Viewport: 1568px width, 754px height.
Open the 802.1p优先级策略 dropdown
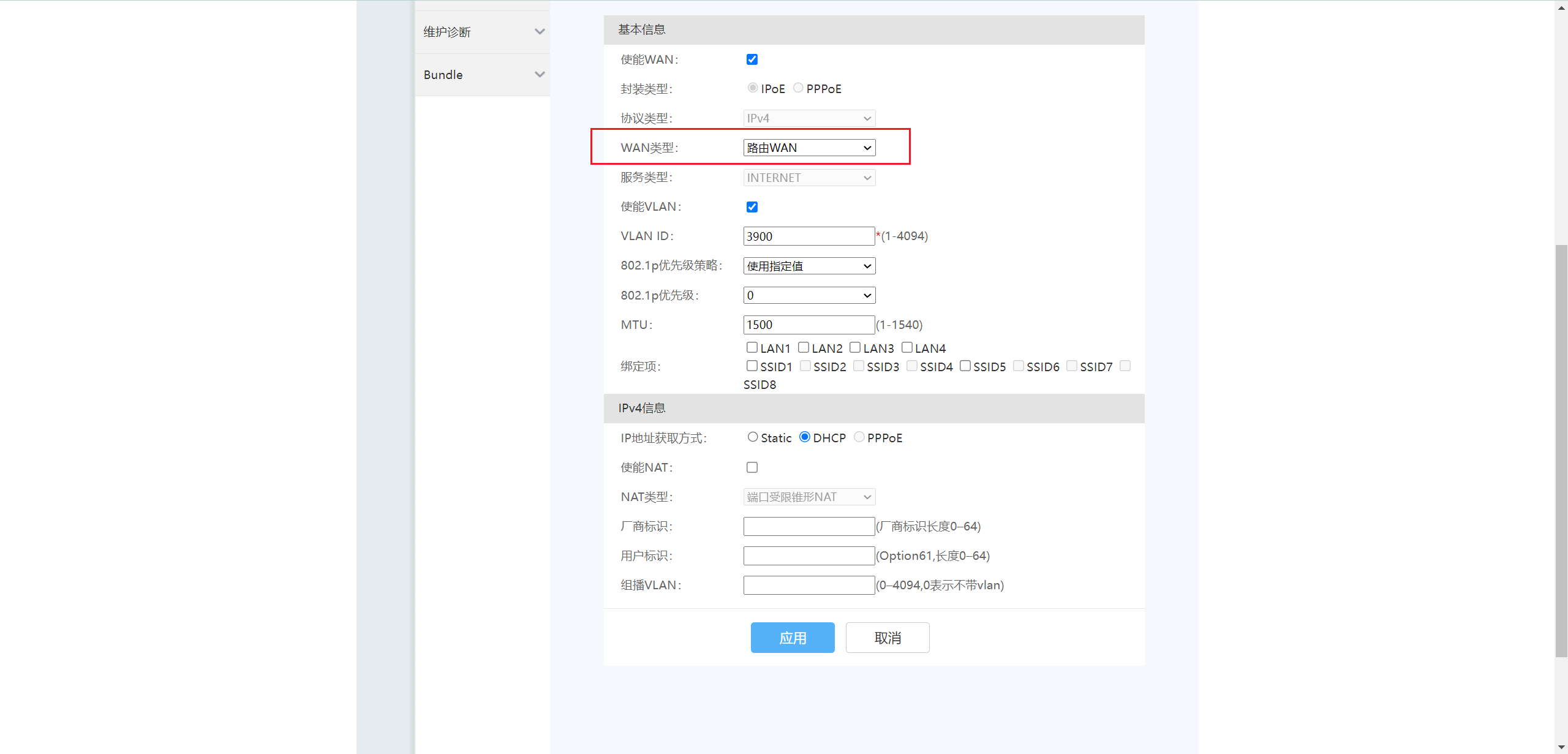(809, 266)
